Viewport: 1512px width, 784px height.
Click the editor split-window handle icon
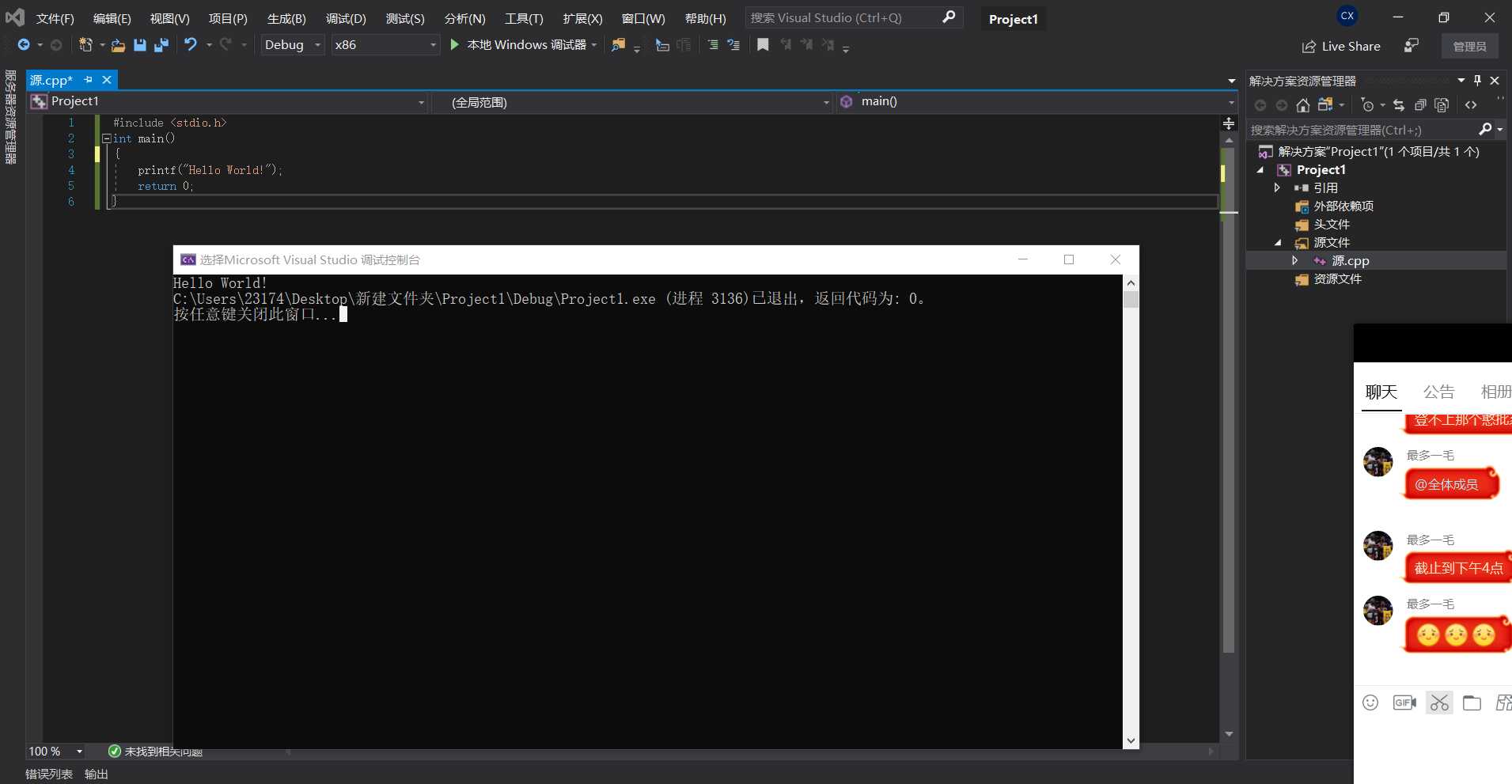(x=1229, y=123)
